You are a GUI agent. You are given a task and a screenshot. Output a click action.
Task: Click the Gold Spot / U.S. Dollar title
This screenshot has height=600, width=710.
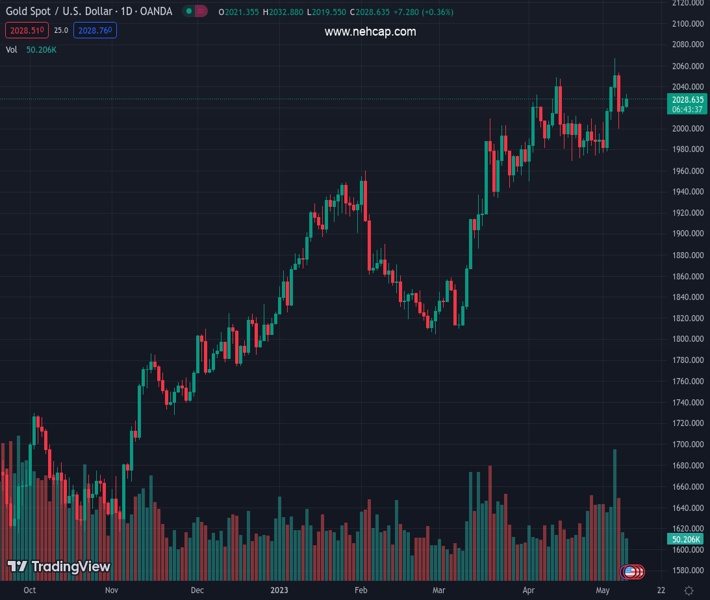click(x=61, y=11)
